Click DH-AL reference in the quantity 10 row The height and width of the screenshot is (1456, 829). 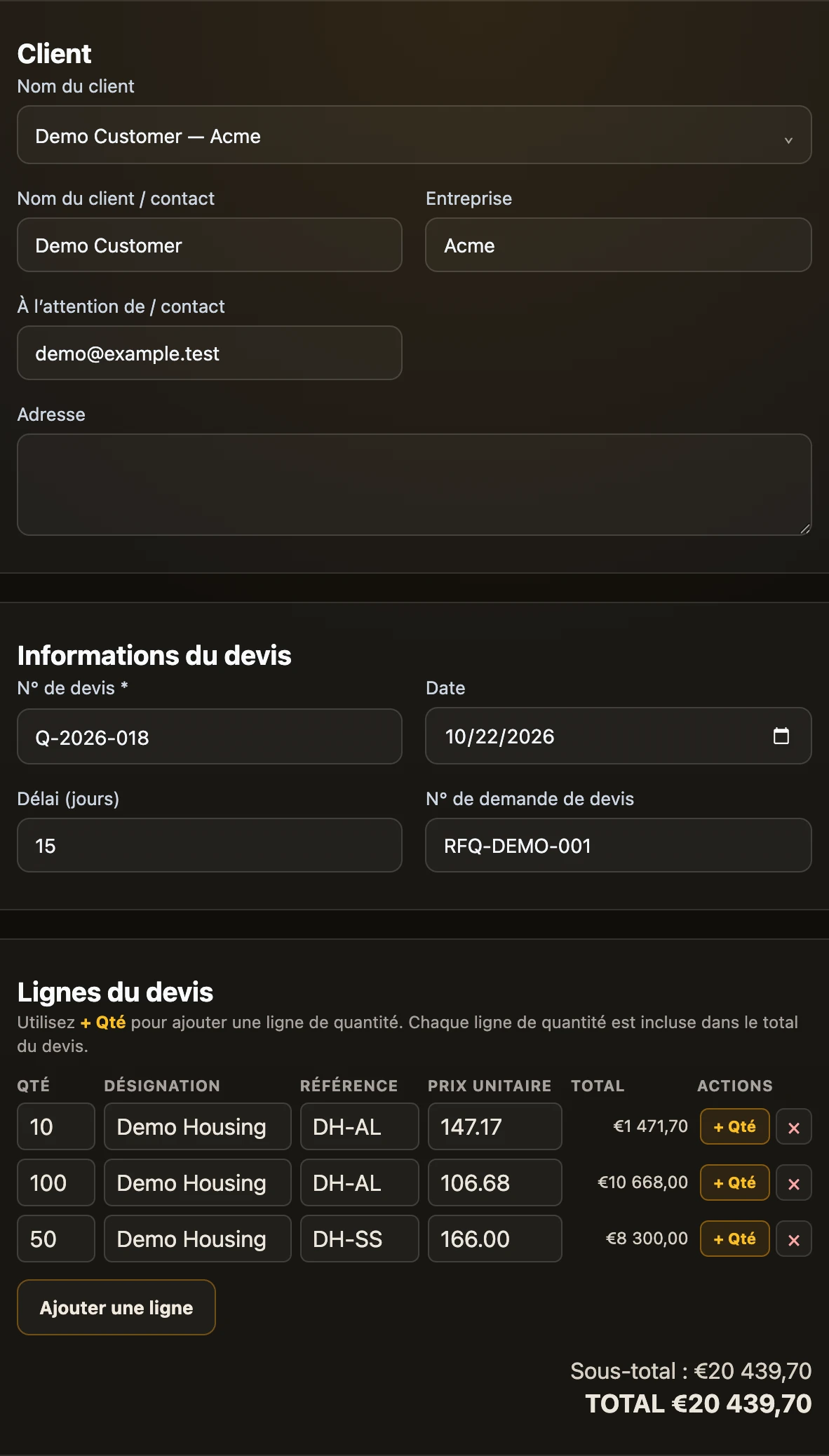pos(360,1126)
